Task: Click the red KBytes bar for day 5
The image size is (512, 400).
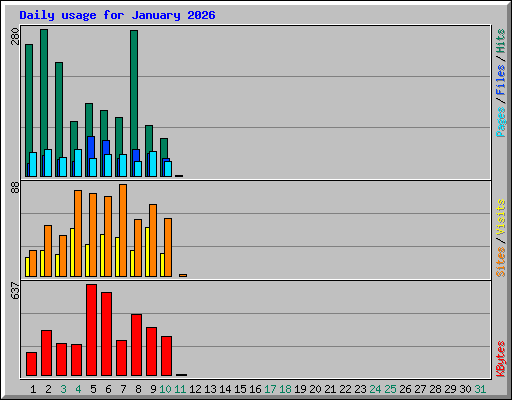Action: (91, 330)
